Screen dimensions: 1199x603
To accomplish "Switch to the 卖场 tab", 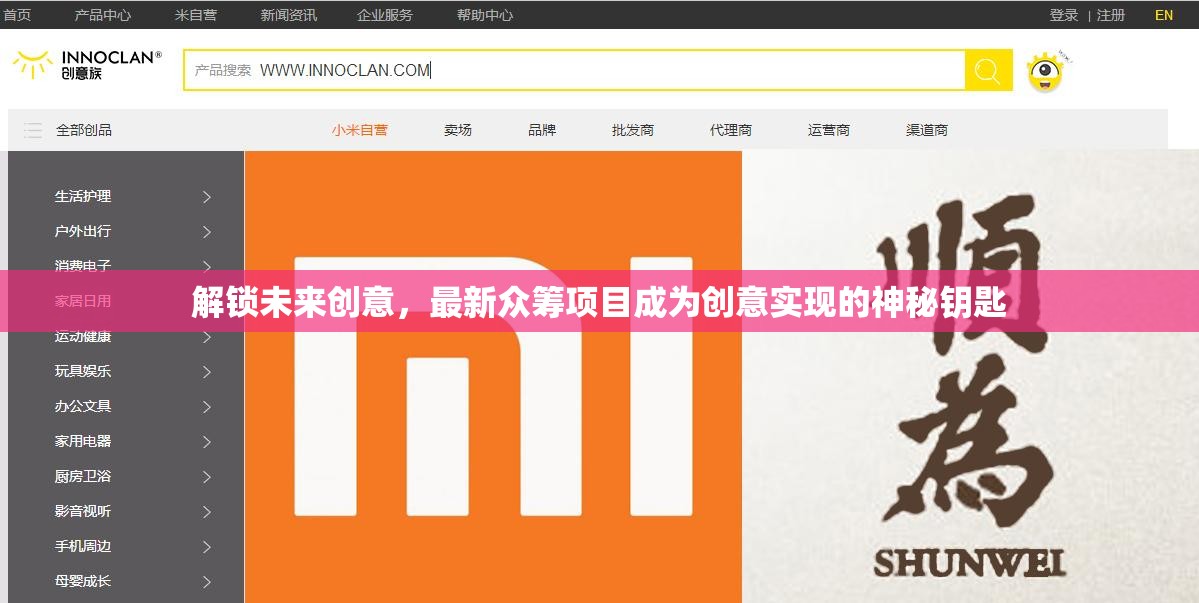I will pos(458,131).
